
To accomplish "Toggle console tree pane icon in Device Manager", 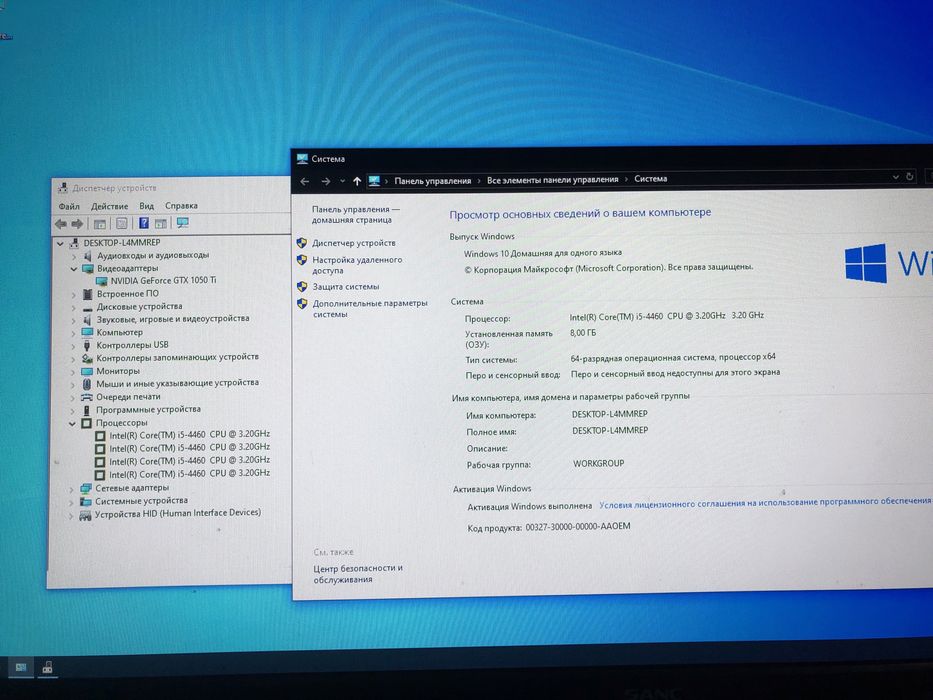I will coord(99,224).
